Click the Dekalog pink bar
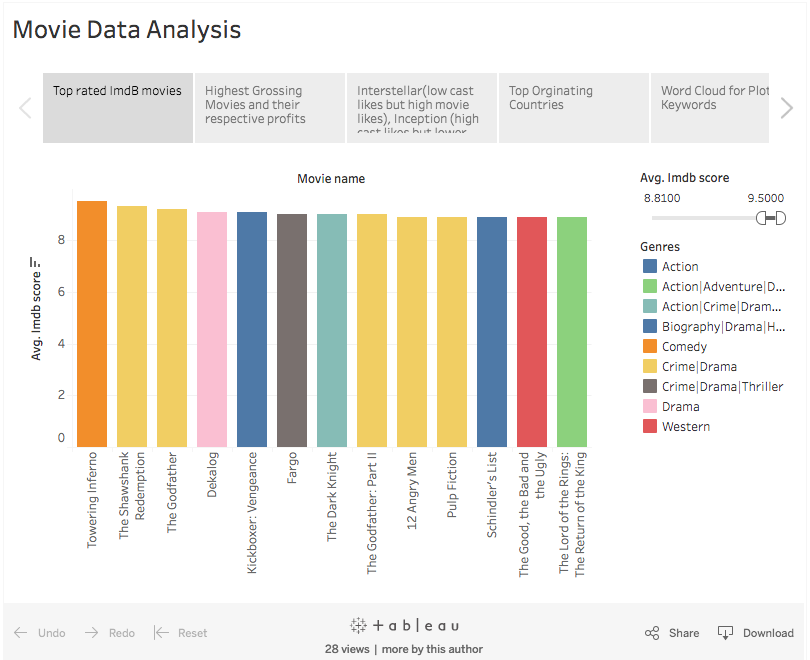 pyautogui.click(x=212, y=329)
